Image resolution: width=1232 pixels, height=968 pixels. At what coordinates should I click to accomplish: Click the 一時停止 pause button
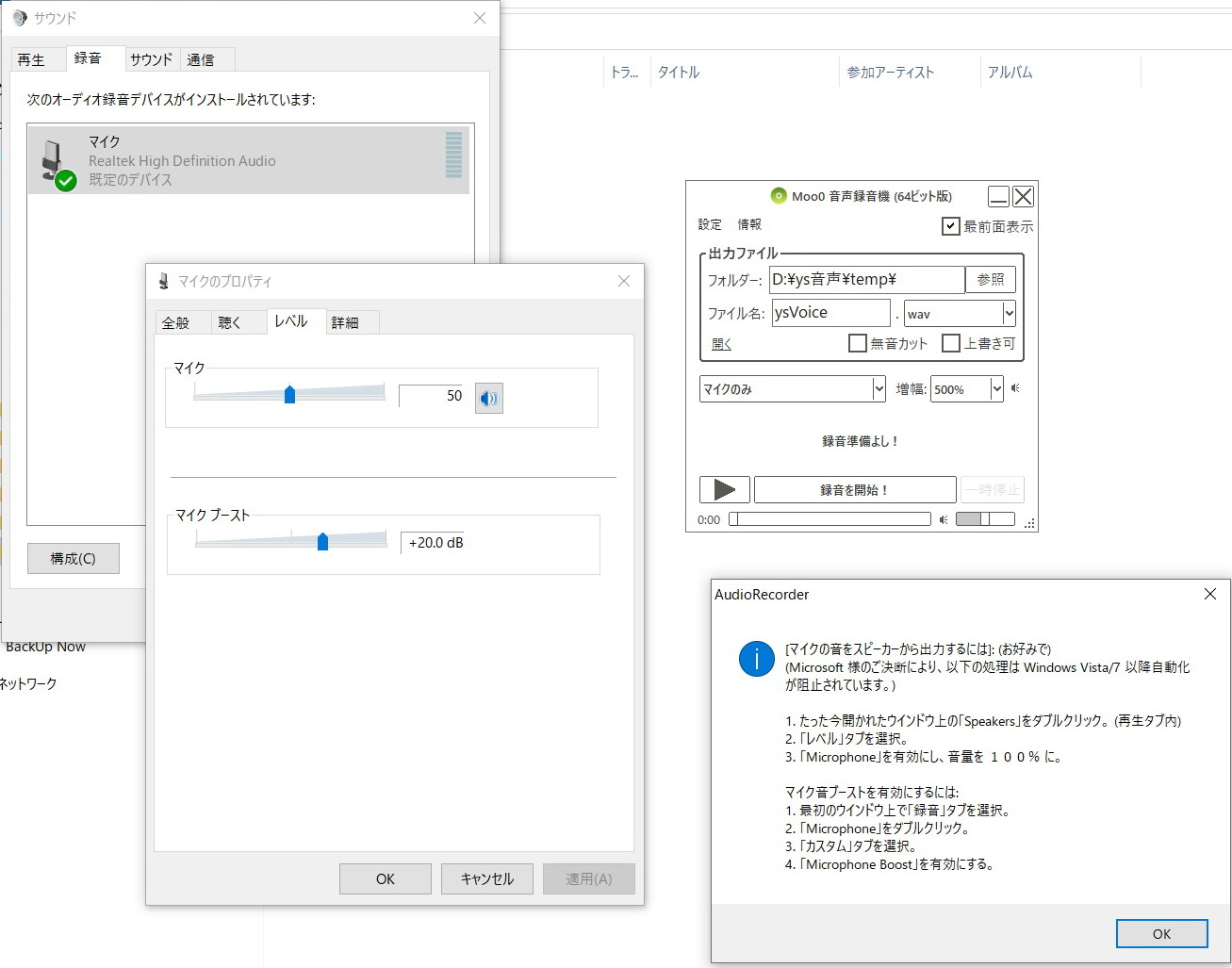[x=993, y=489]
